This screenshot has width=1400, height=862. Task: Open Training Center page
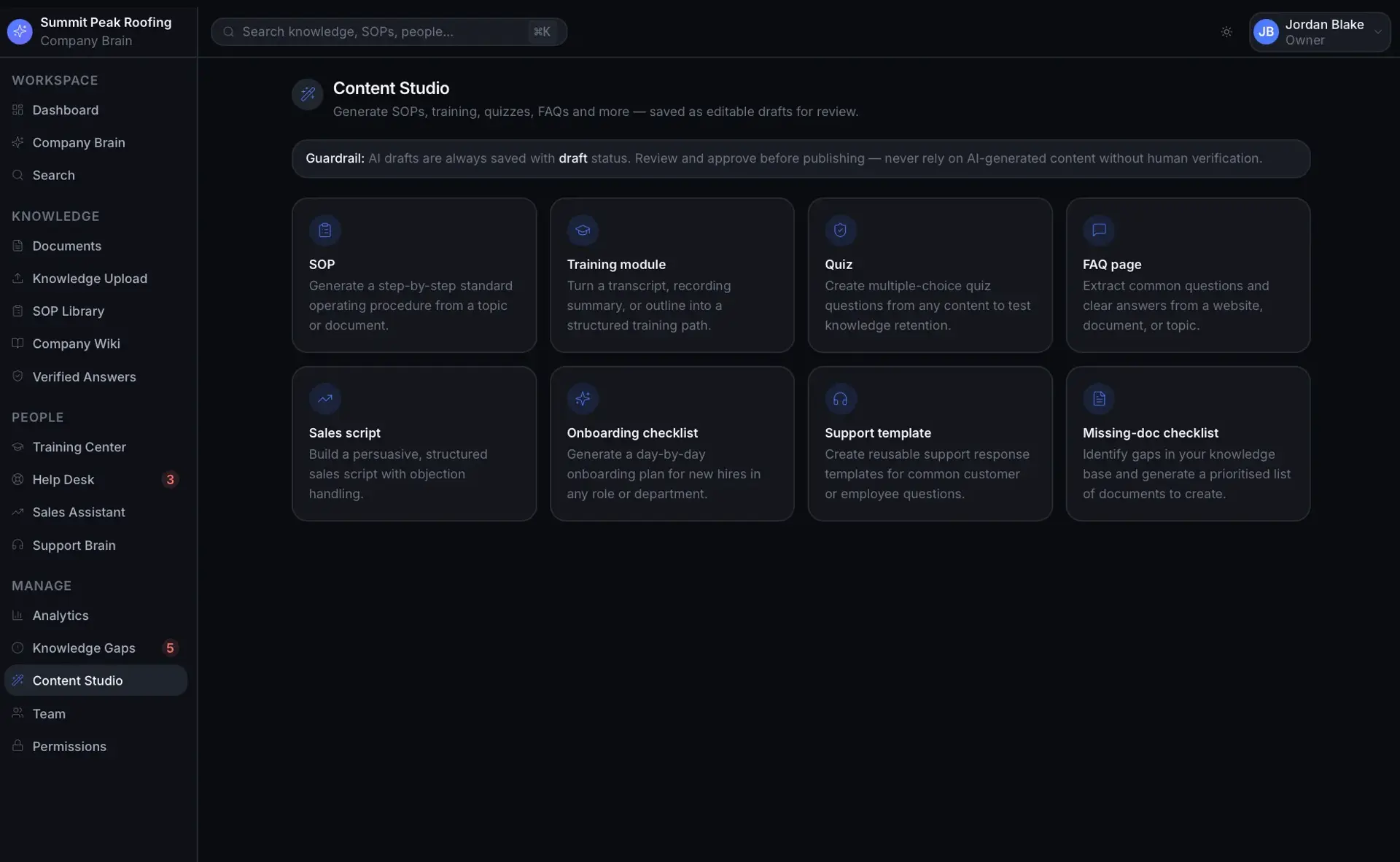(x=96, y=447)
